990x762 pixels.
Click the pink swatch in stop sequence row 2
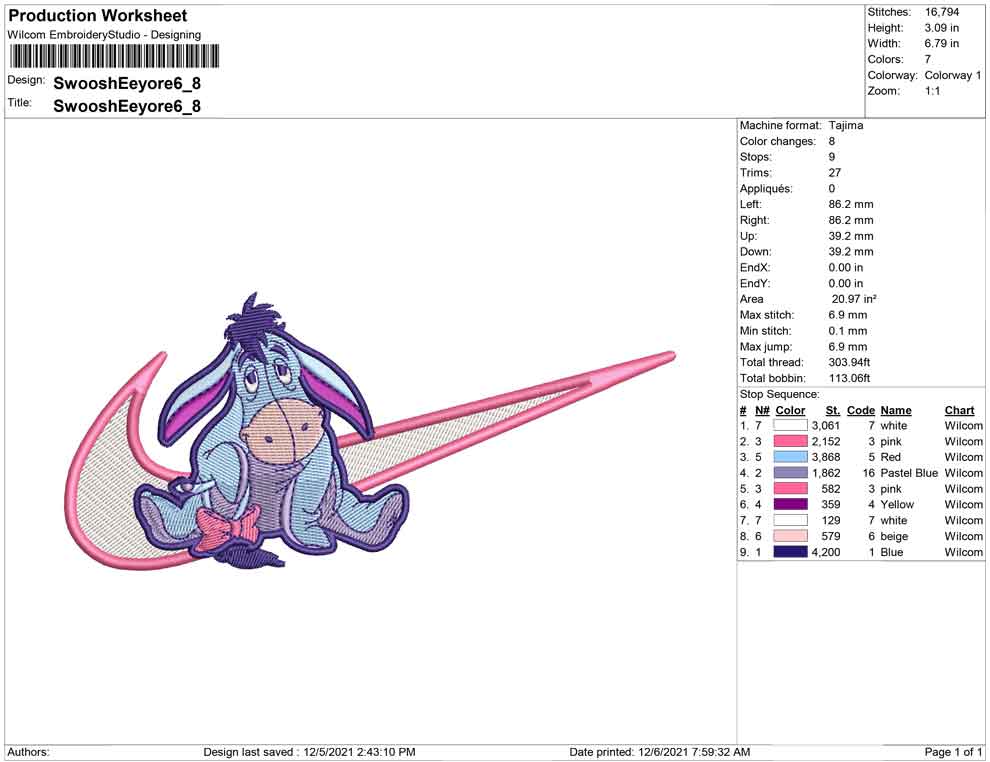tap(790, 441)
